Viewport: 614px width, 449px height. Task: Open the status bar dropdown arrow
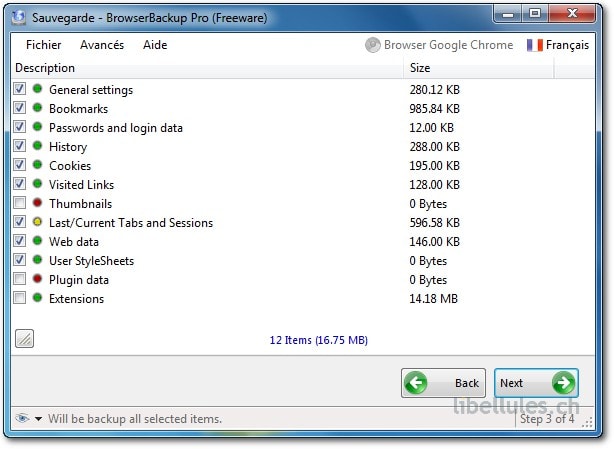pyautogui.click(x=38, y=419)
